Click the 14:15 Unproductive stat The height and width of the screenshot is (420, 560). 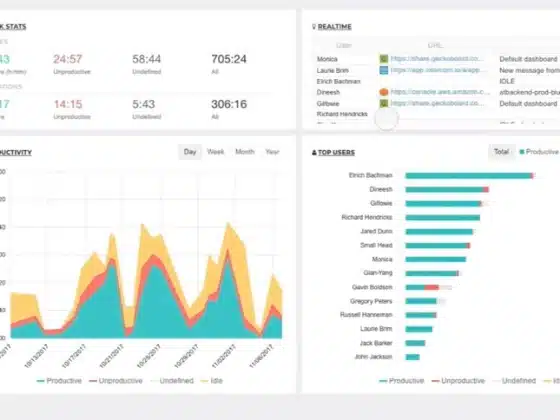pos(68,104)
